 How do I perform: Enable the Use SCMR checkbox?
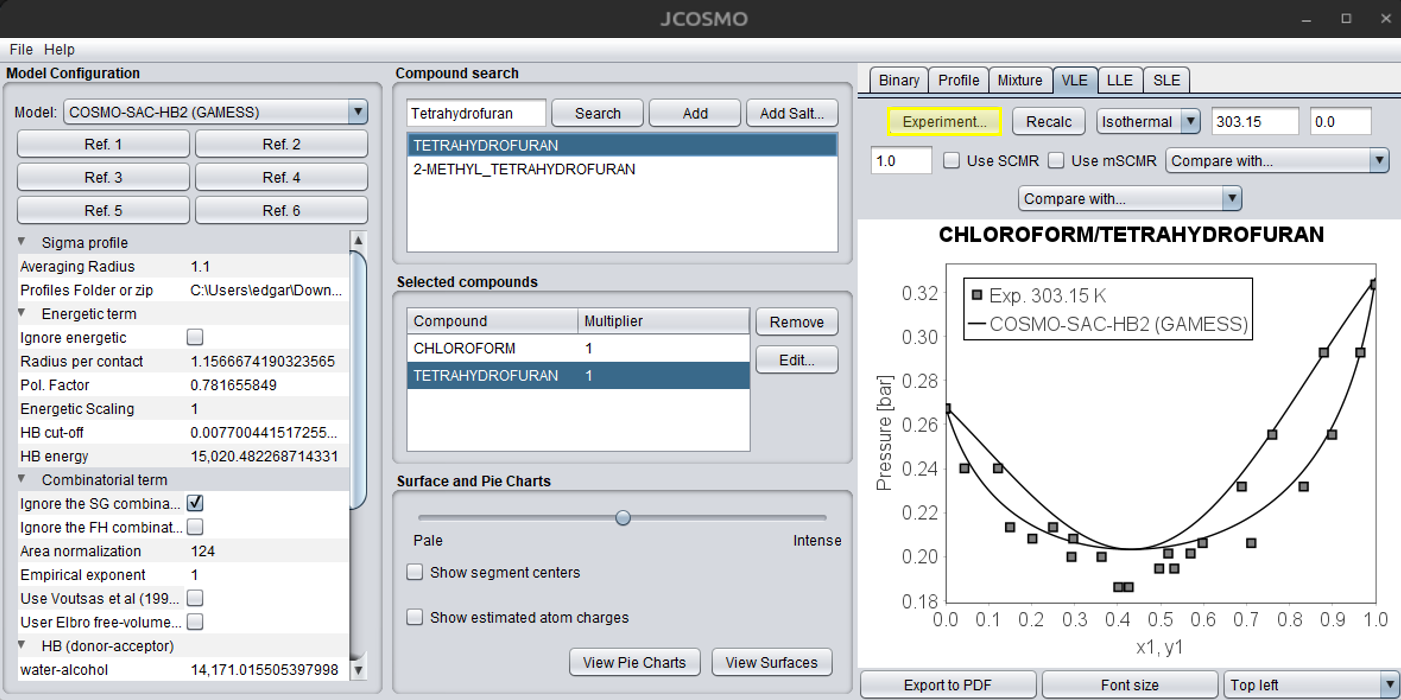click(951, 160)
